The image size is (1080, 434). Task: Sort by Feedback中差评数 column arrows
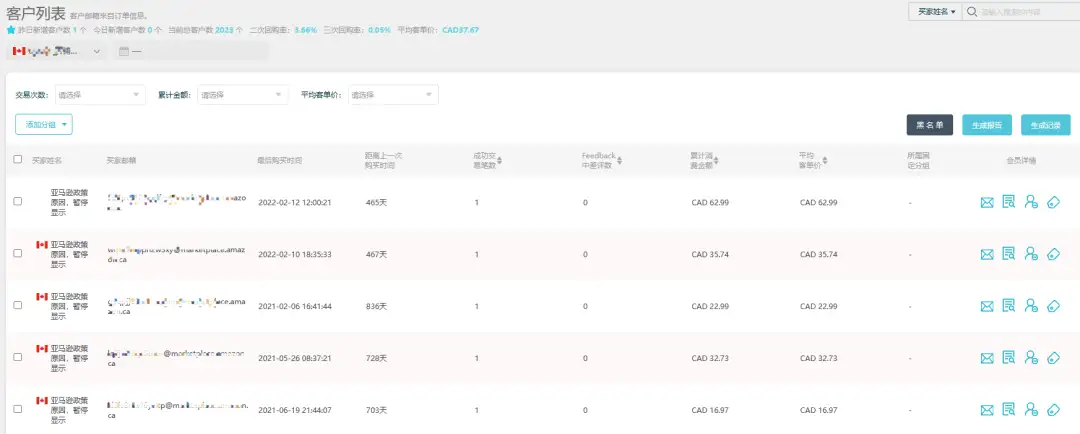(619, 161)
